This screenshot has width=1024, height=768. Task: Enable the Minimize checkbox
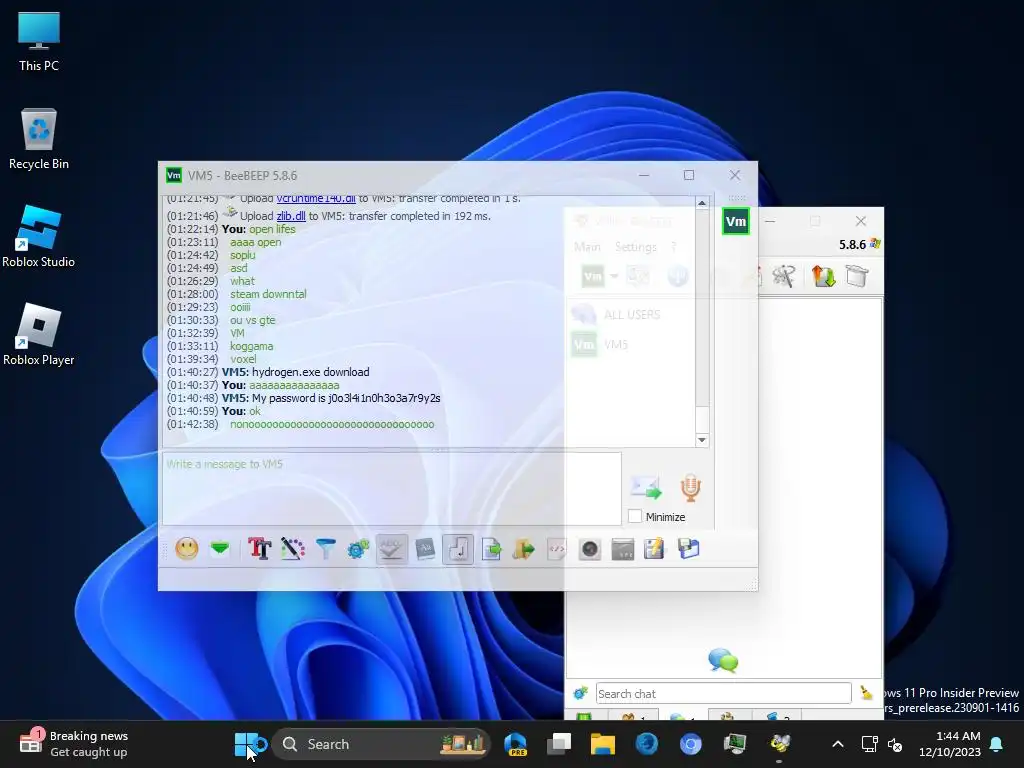click(635, 517)
